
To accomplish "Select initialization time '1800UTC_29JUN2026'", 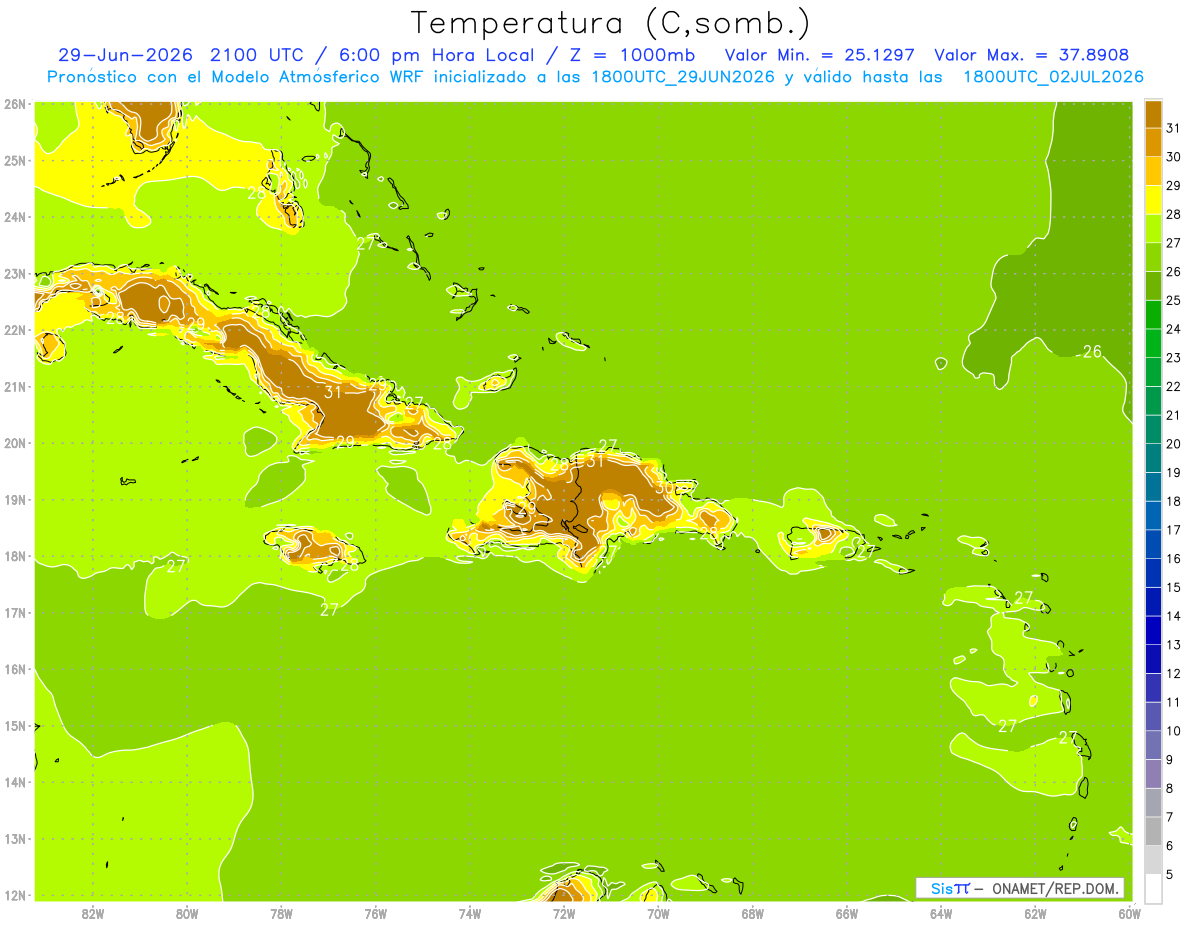I will [x=682, y=77].
